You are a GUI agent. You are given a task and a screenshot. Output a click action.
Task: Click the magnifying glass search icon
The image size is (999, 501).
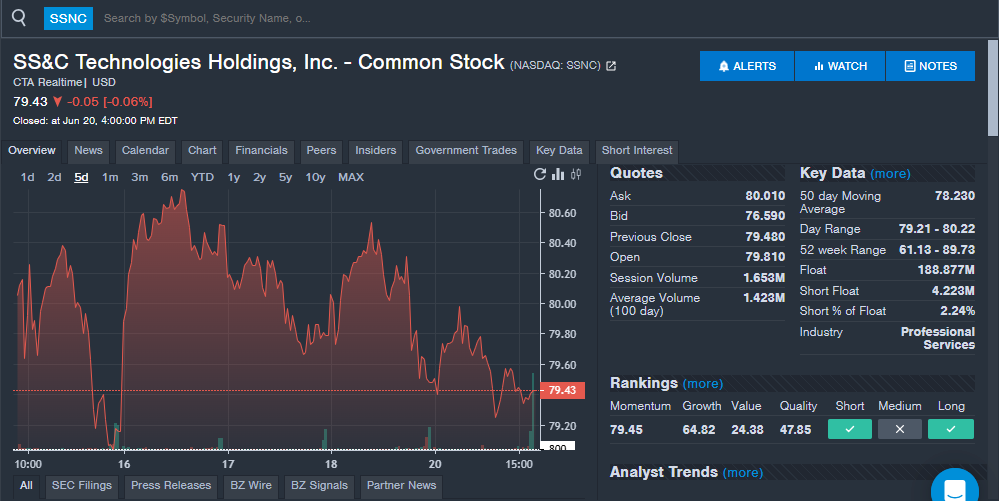pos(19,17)
